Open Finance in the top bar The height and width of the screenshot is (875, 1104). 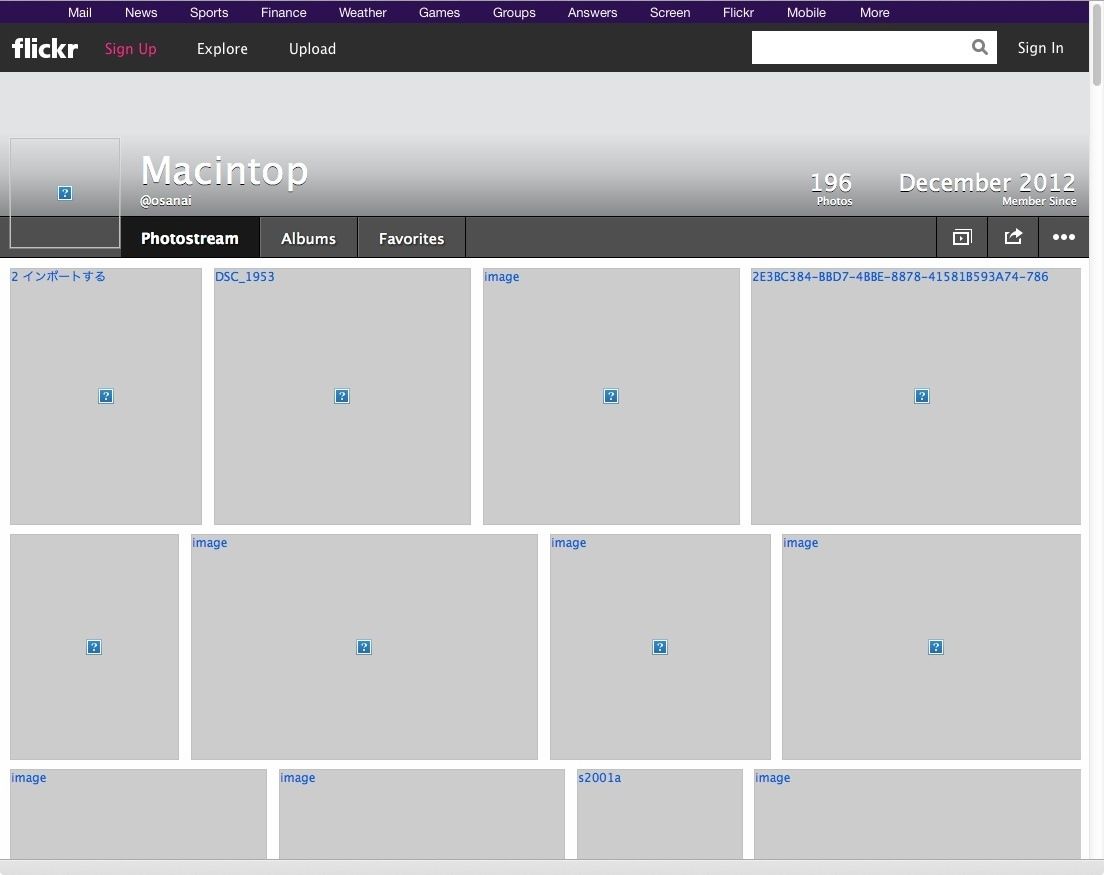pyautogui.click(x=284, y=13)
